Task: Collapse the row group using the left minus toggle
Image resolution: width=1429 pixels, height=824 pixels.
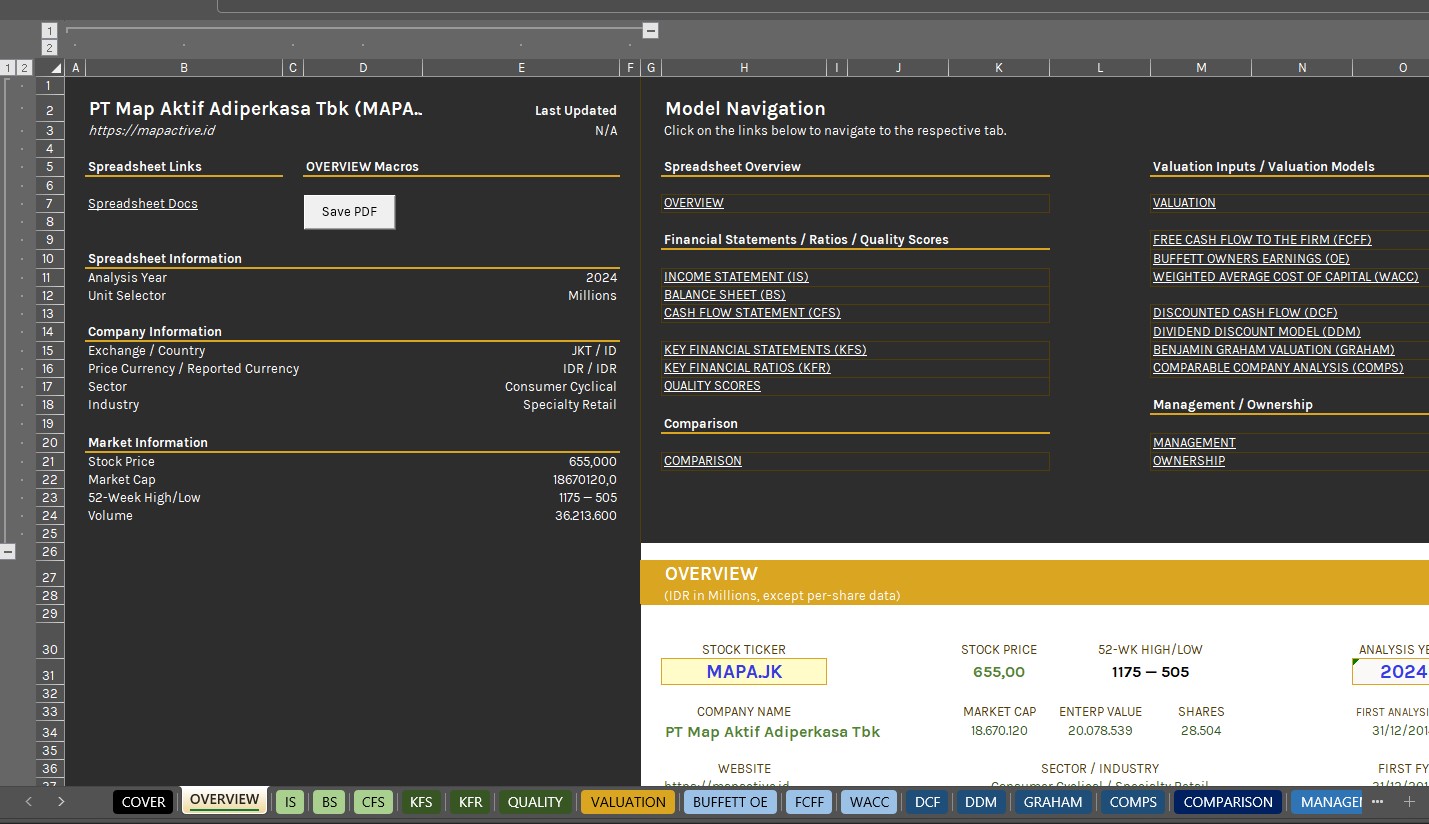Action: click(x=8, y=550)
